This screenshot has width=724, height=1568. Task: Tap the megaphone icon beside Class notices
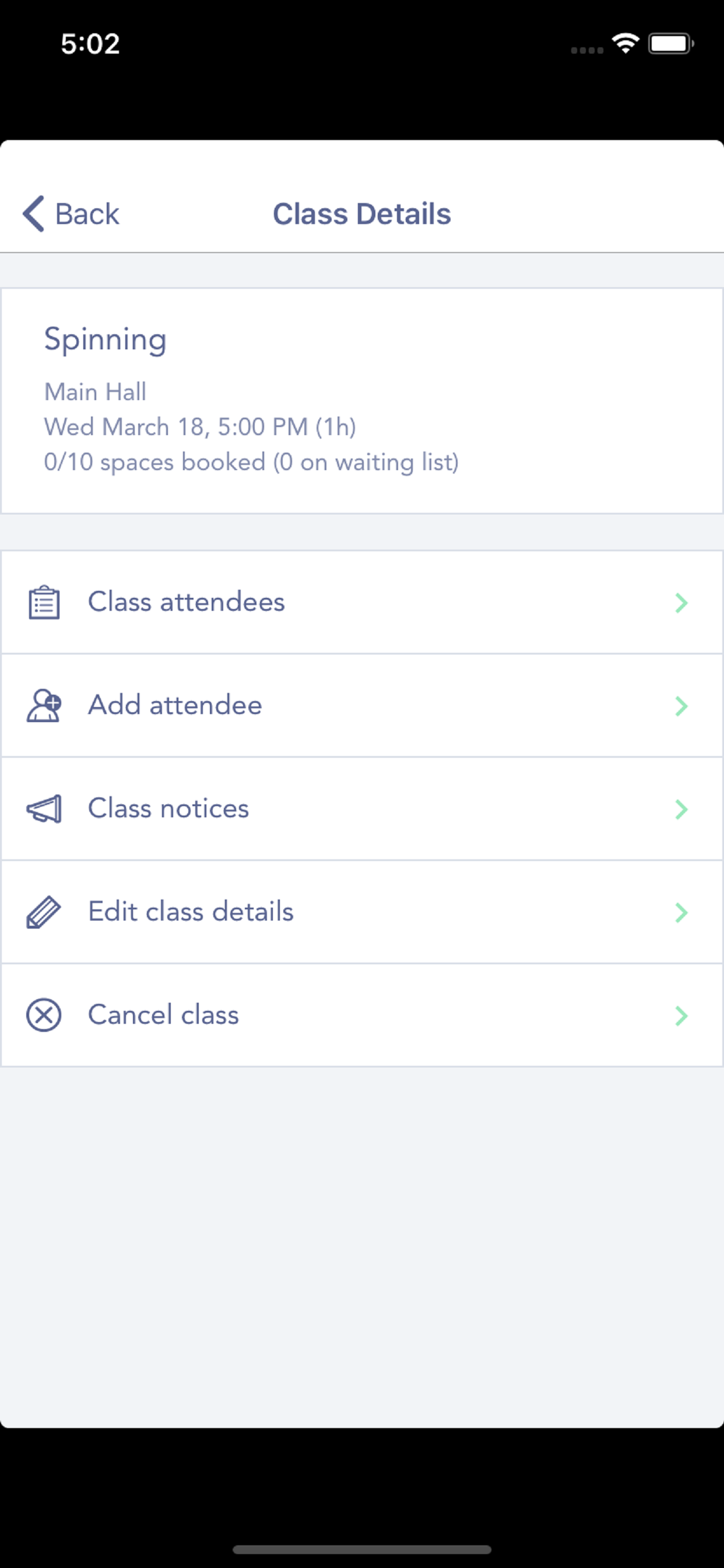pos(44,809)
